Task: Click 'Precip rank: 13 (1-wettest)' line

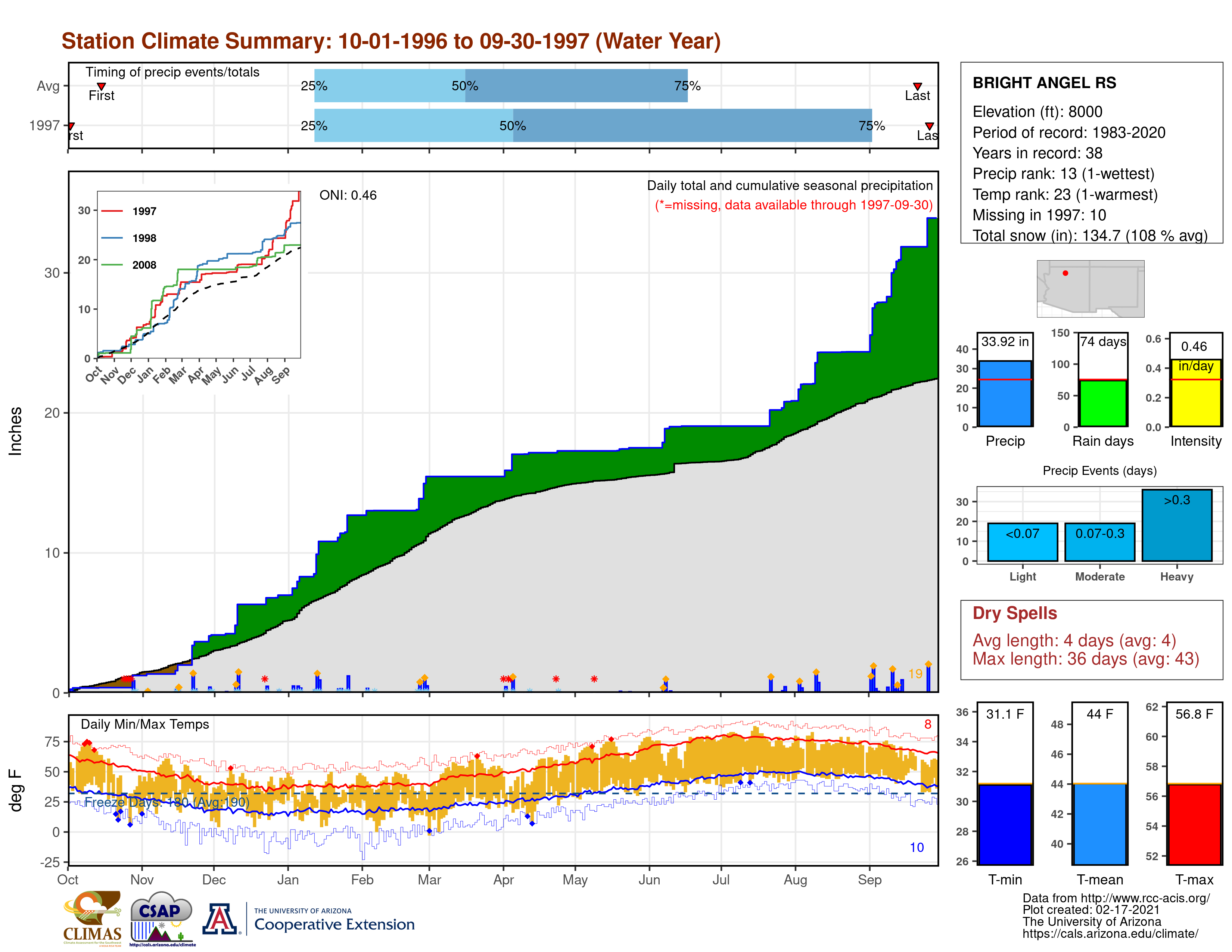Action: [1063, 174]
